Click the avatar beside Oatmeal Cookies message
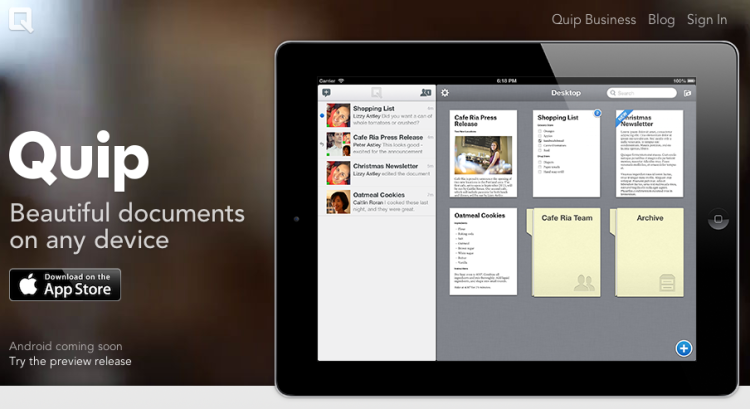Viewport: 750px width, 409px height. tap(338, 202)
